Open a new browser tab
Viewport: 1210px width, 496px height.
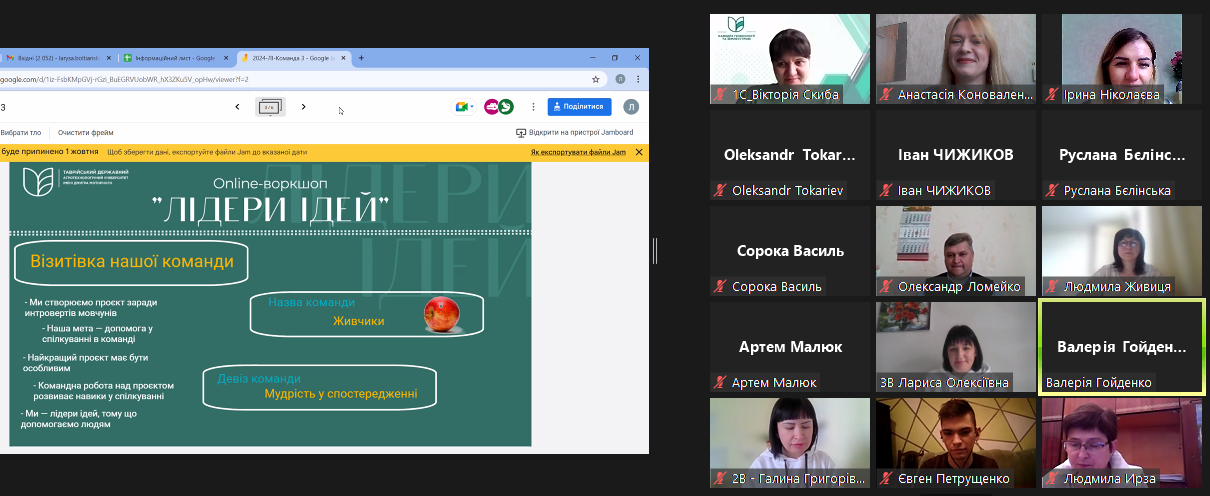click(361, 58)
